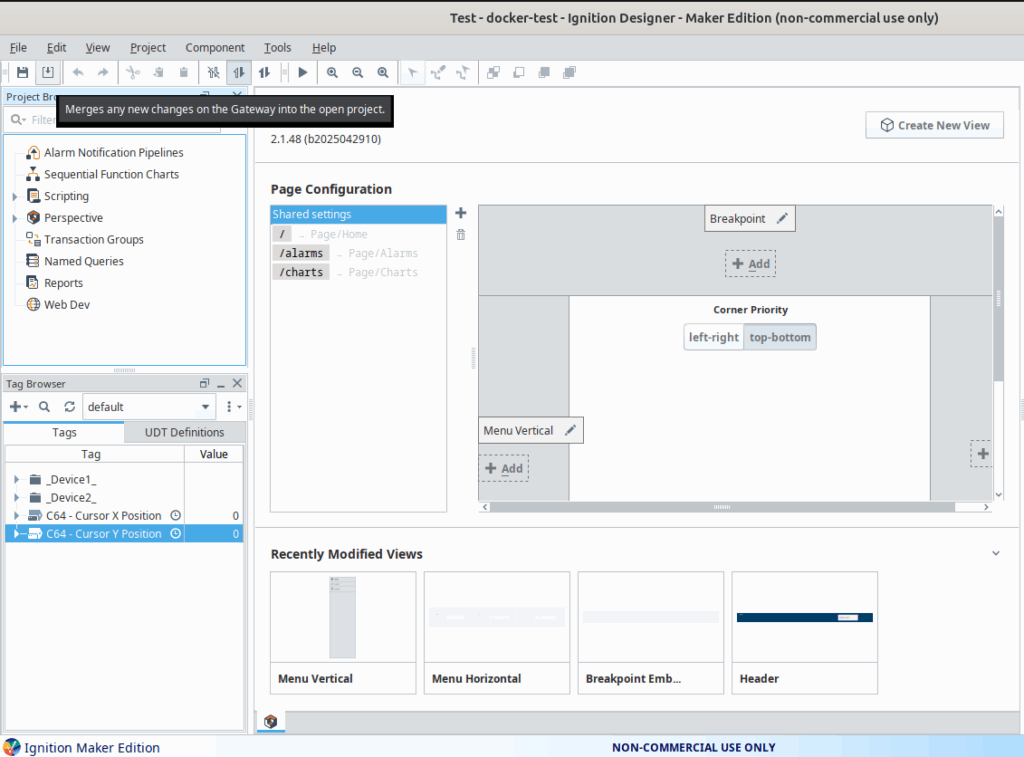
Task: Set Corner Priority to top-bottom
Action: tap(780, 338)
